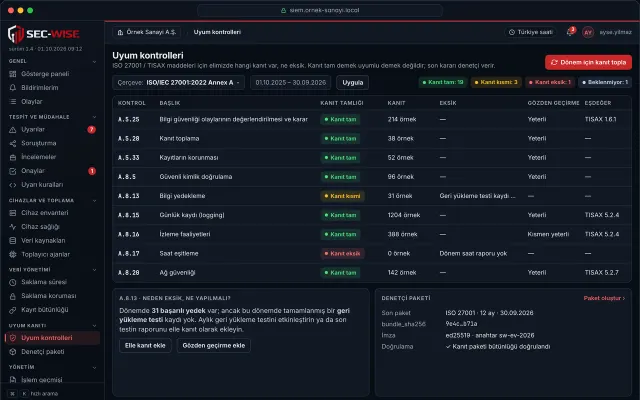Open the Gösterge paneli menu item
The width and height of the screenshot is (640, 400).
(52, 74)
